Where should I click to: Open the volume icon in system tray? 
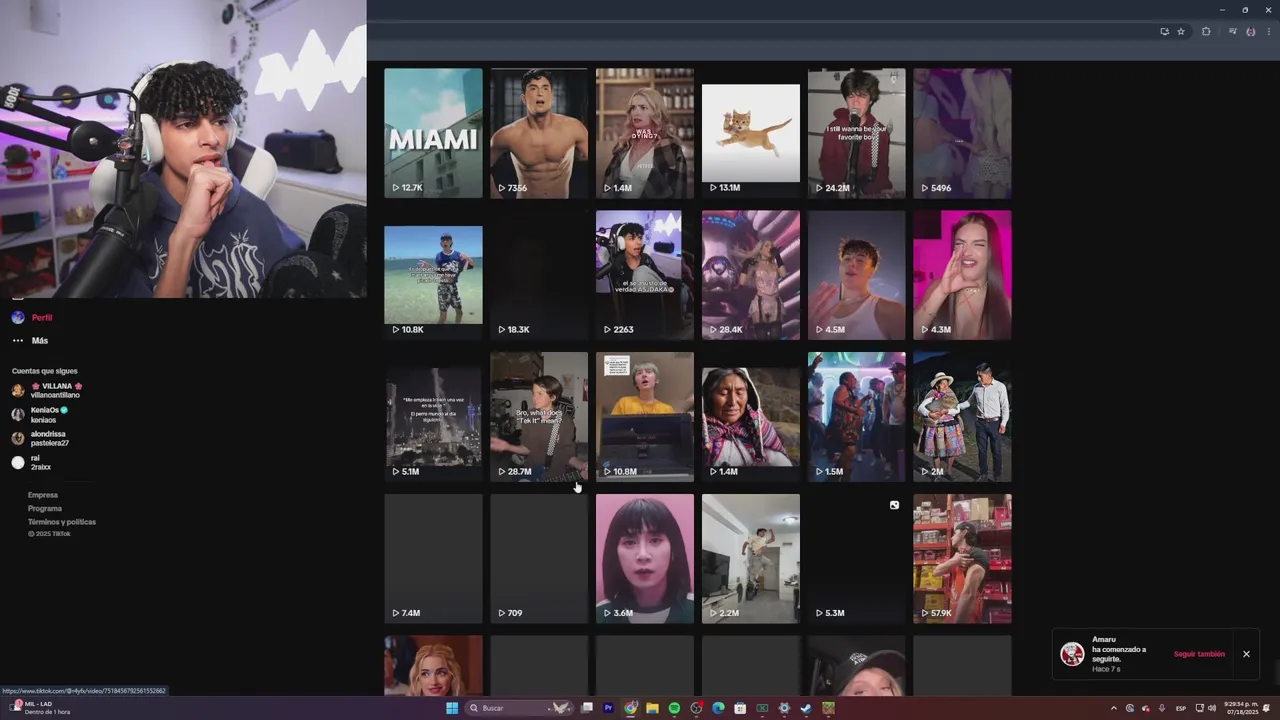[1212, 708]
